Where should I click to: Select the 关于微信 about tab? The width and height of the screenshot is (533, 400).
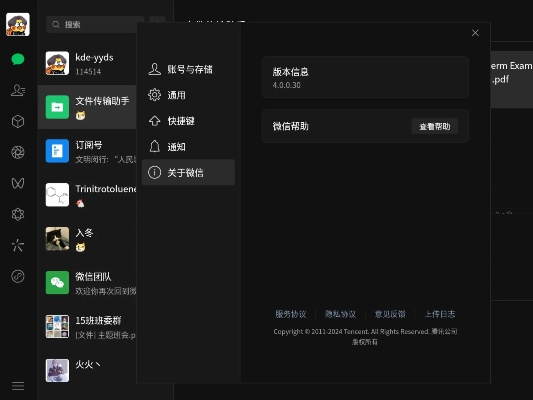[188, 172]
